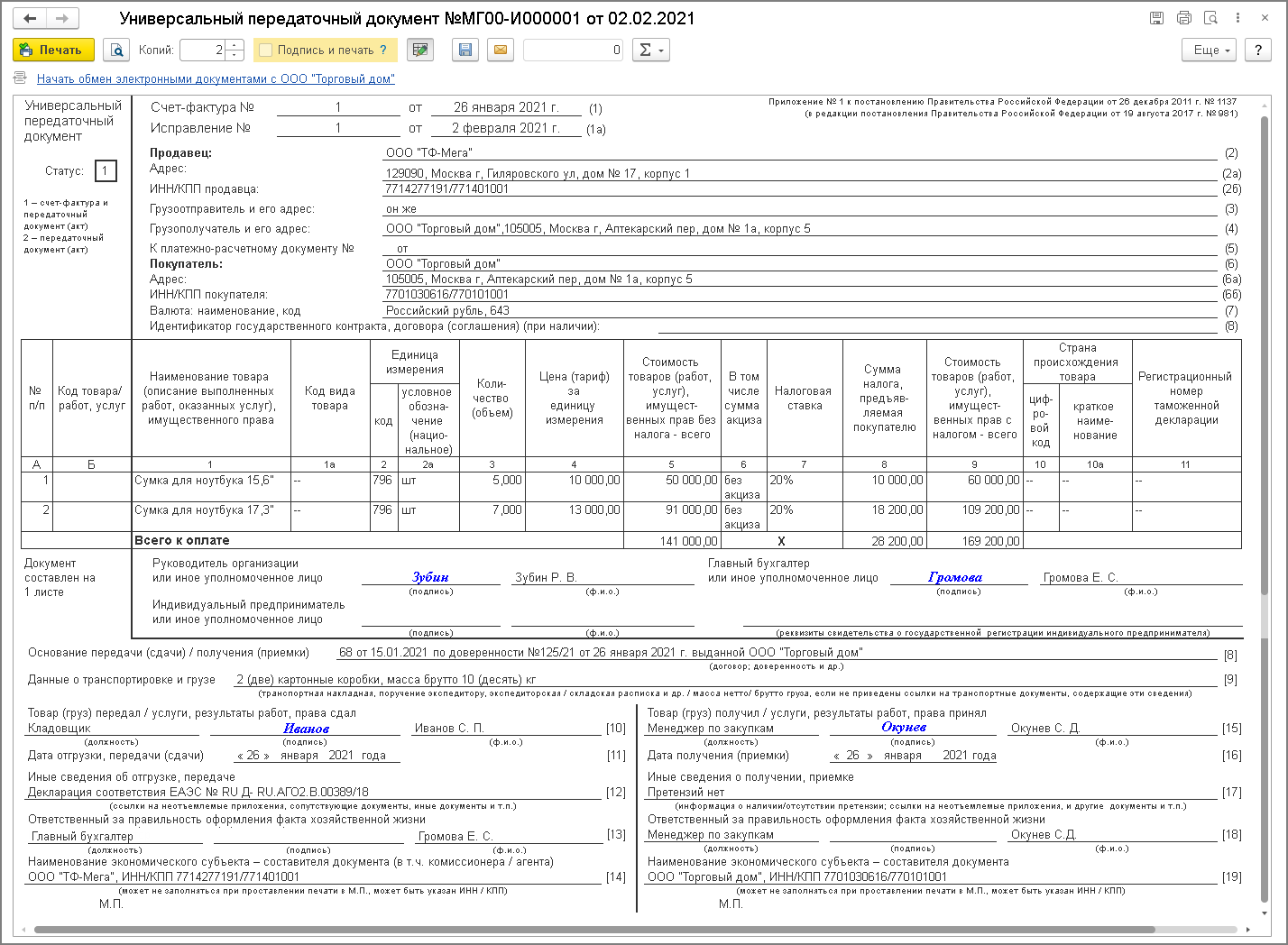Open the Еще menu
This screenshot has width=1288, height=945.
1209,50
